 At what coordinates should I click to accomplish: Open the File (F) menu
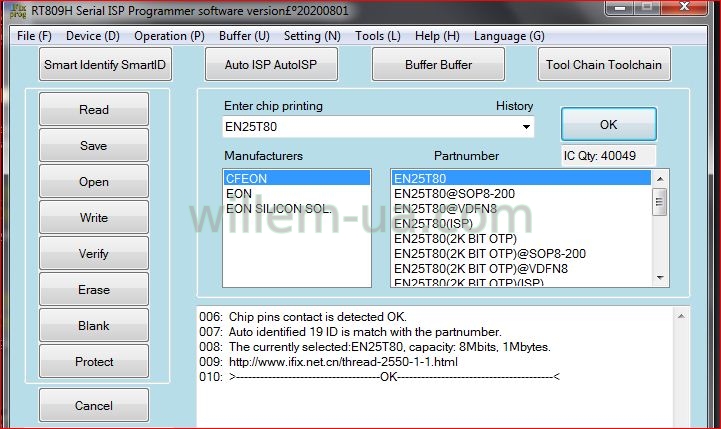[34, 36]
